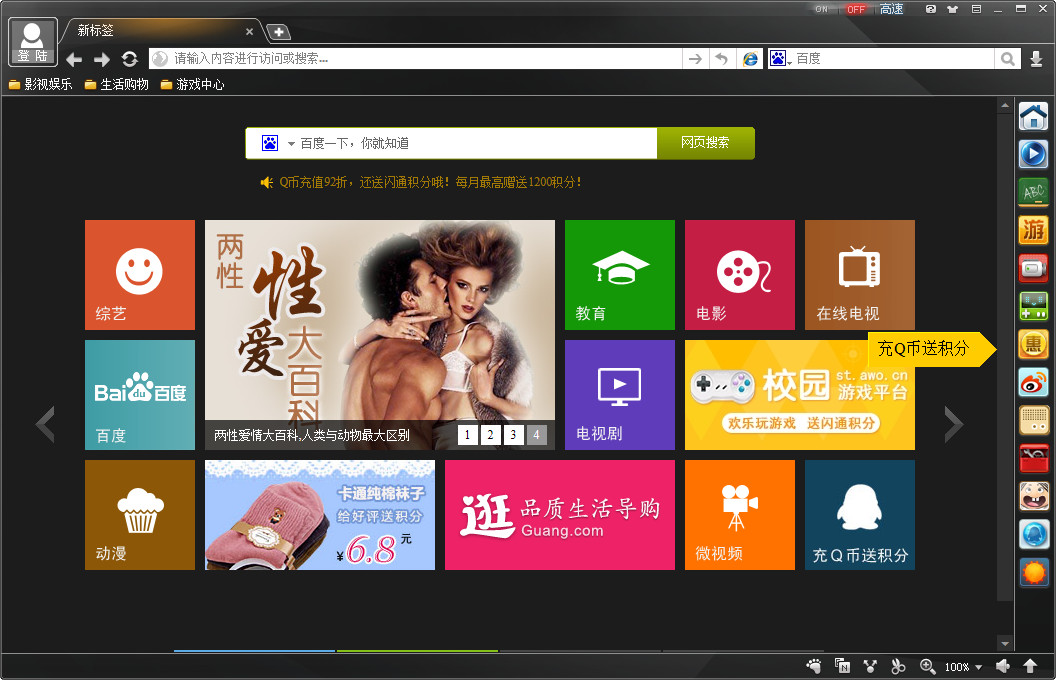The image size is (1056, 680).
Task: Click the 百度 toolbar search field
Action: pos(894,59)
